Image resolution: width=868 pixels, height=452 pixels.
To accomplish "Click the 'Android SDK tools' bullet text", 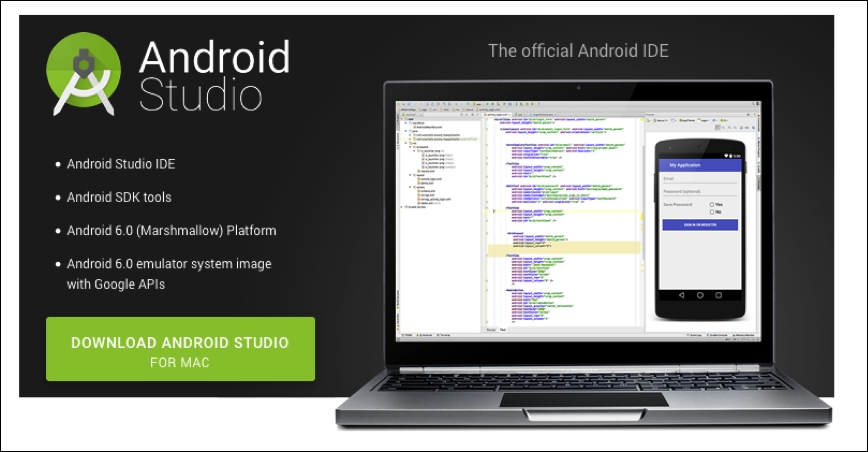I will tap(119, 197).
